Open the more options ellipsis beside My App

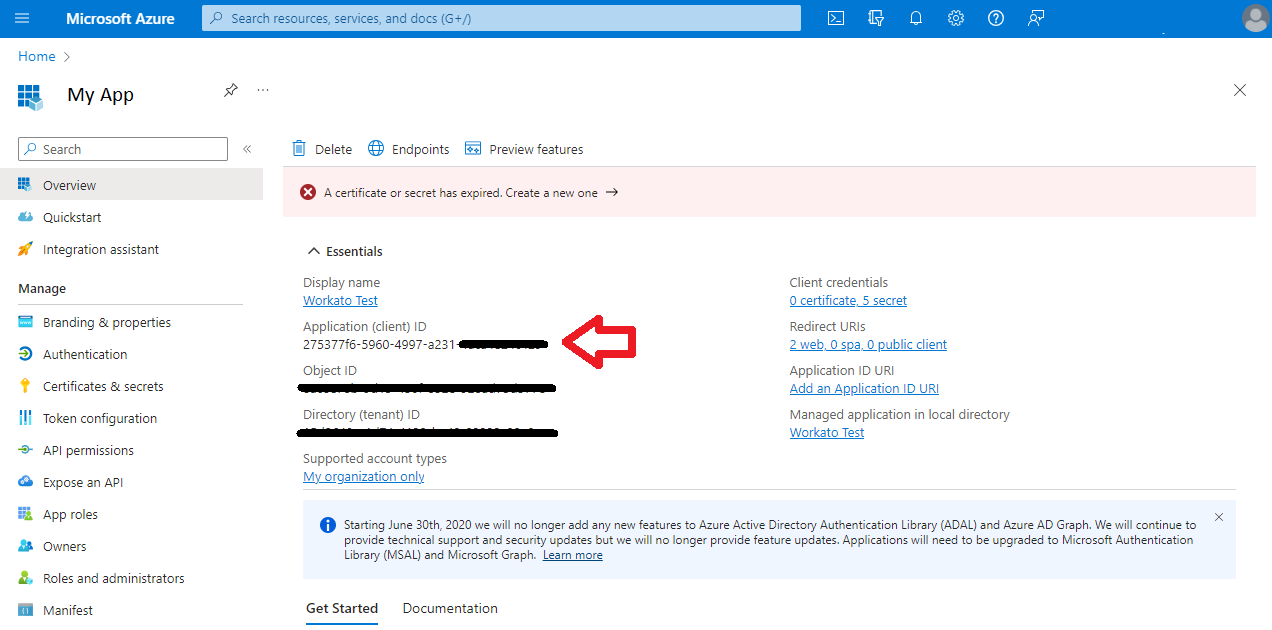click(x=263, y=90)
